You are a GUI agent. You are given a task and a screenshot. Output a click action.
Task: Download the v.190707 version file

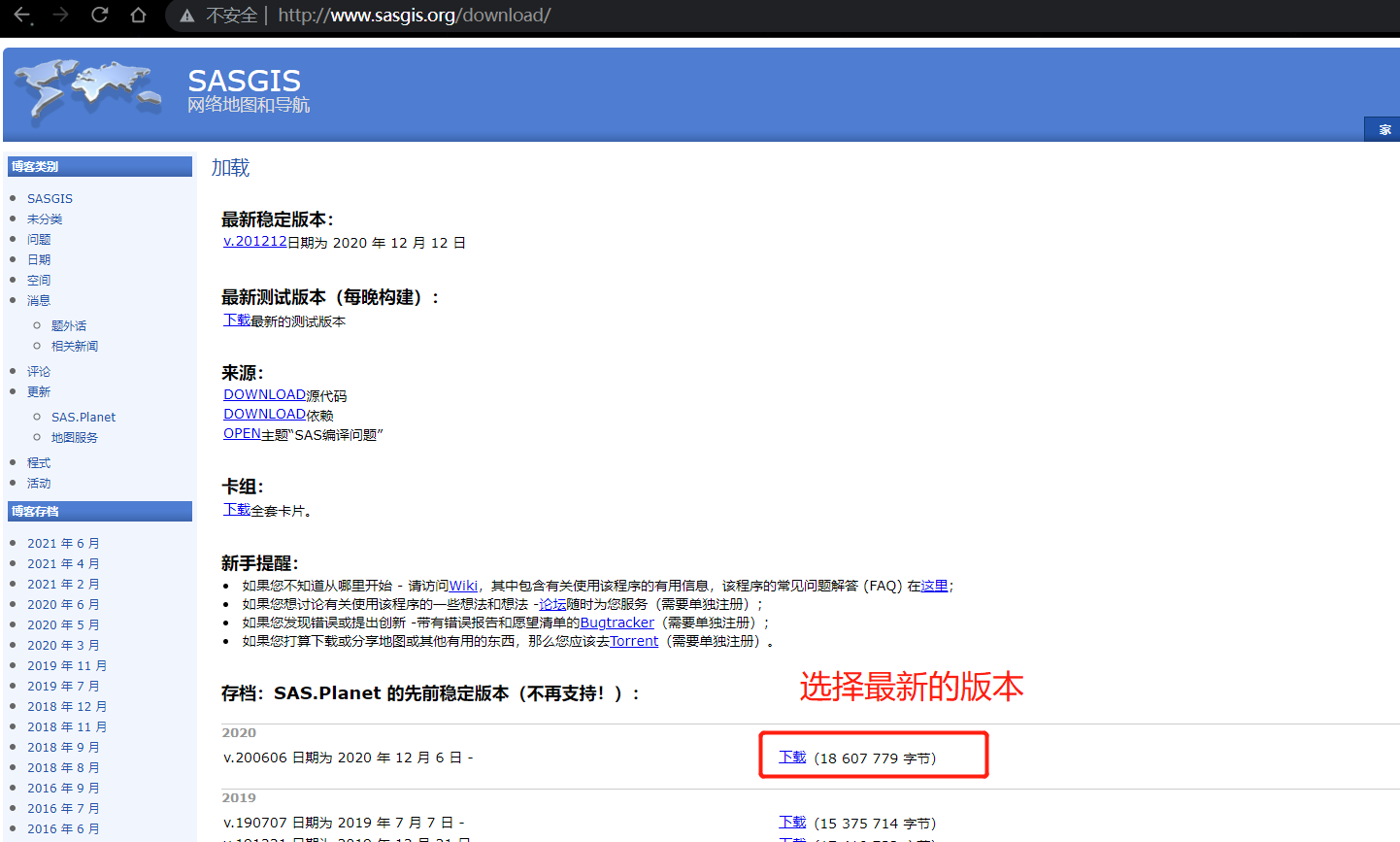tap(792, 822)
